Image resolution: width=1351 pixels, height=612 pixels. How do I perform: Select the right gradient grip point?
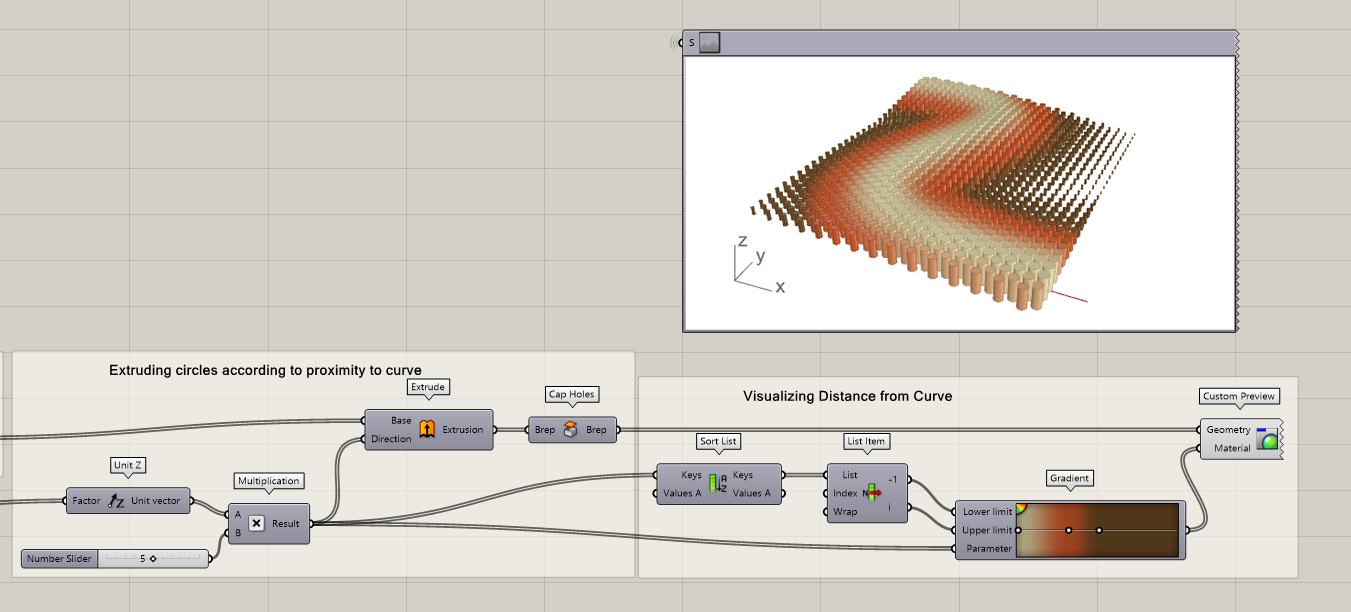pos(1098,530)
